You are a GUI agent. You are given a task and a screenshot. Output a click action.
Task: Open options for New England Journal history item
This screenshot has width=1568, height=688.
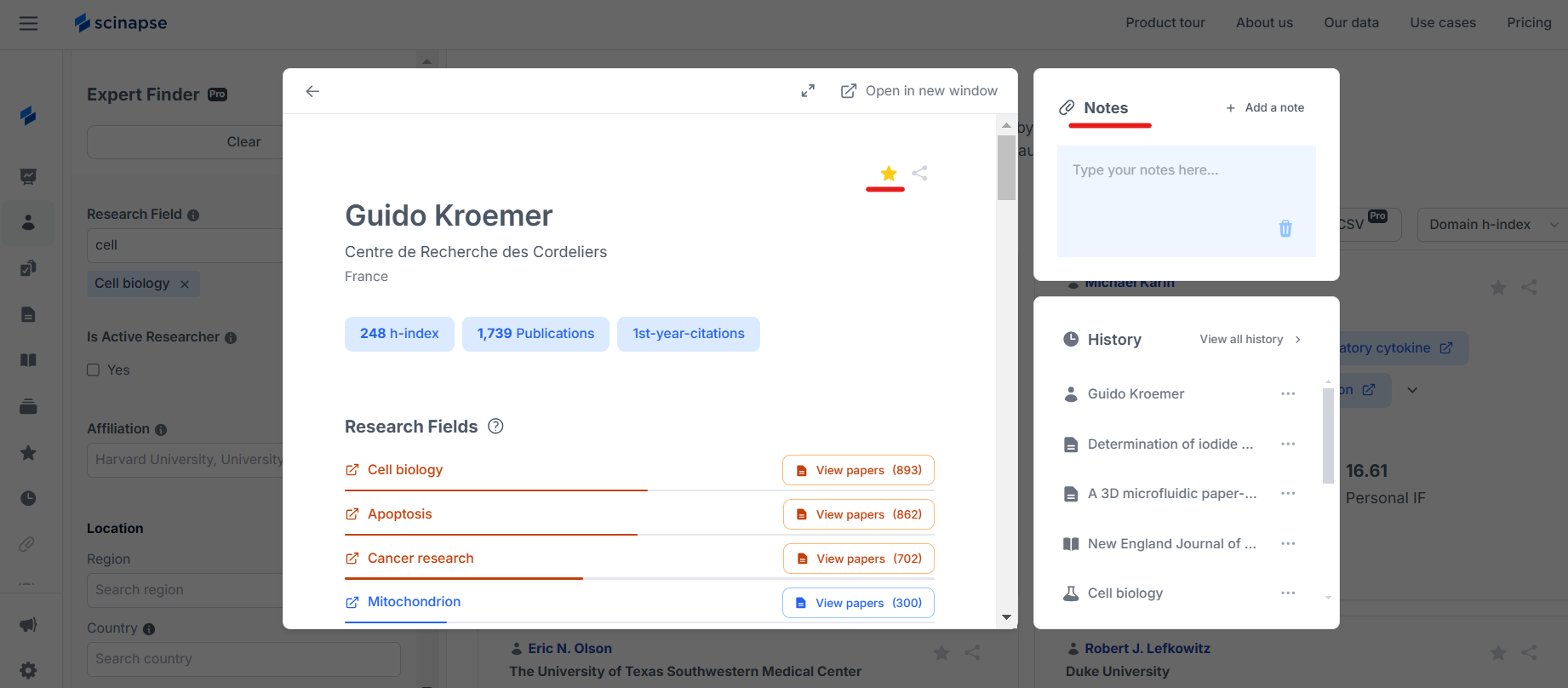pos(1288,543)
